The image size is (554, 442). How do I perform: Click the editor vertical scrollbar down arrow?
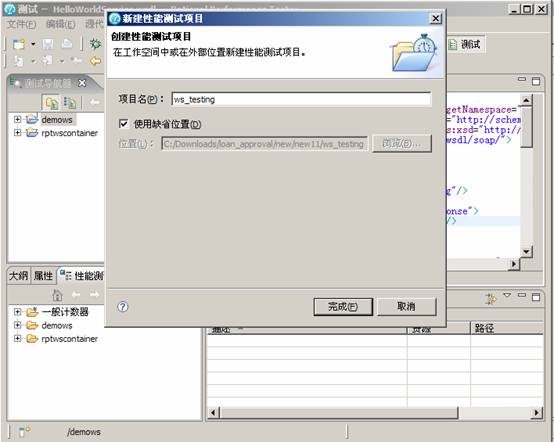pyautogui.click(x=526, y=251)
